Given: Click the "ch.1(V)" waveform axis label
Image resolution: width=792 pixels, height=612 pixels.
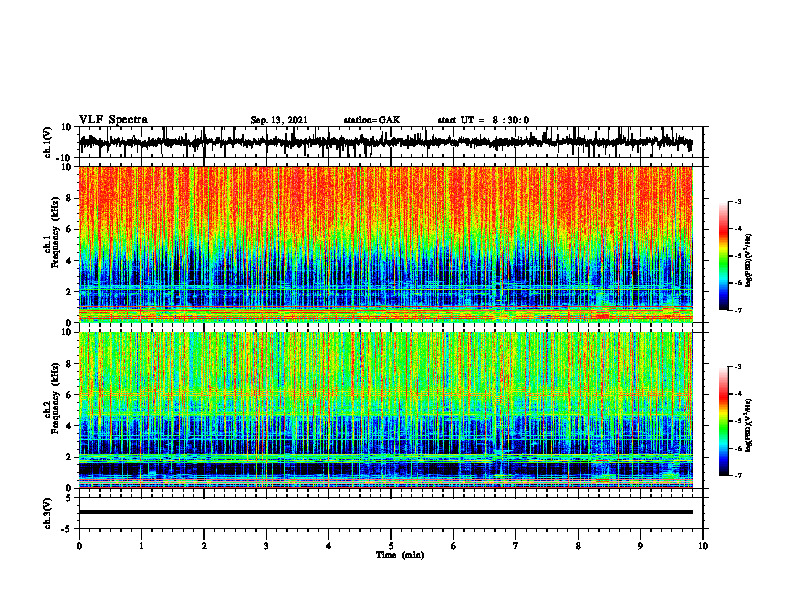Looking at the screenshot, I should click(48, 142).
